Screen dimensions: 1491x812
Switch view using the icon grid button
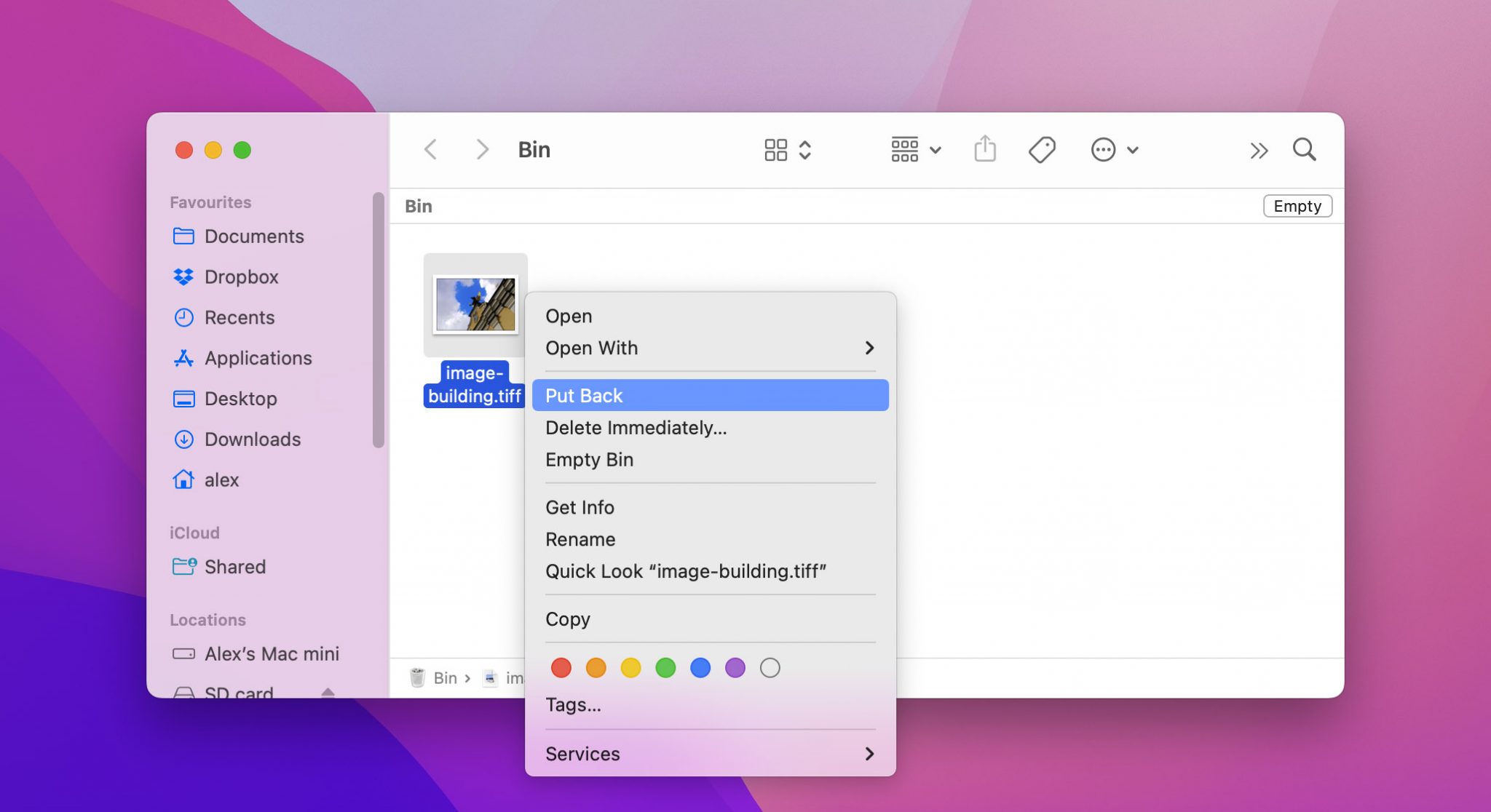point(775,150)
